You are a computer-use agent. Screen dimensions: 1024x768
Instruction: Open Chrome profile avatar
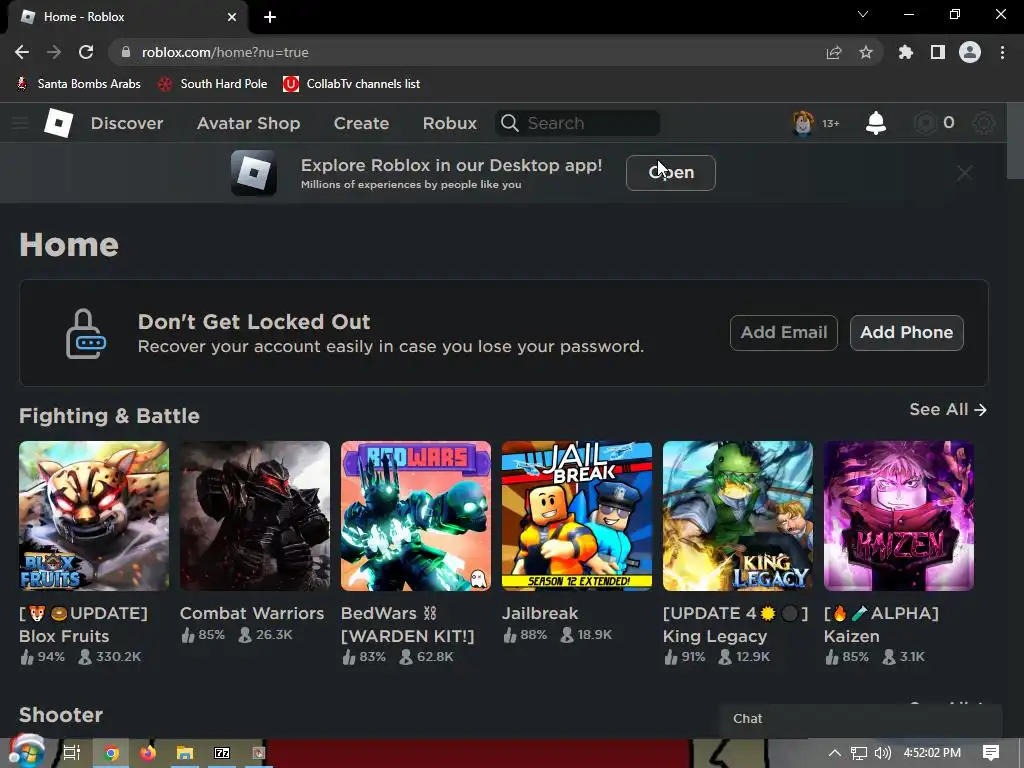click(970, 52)
